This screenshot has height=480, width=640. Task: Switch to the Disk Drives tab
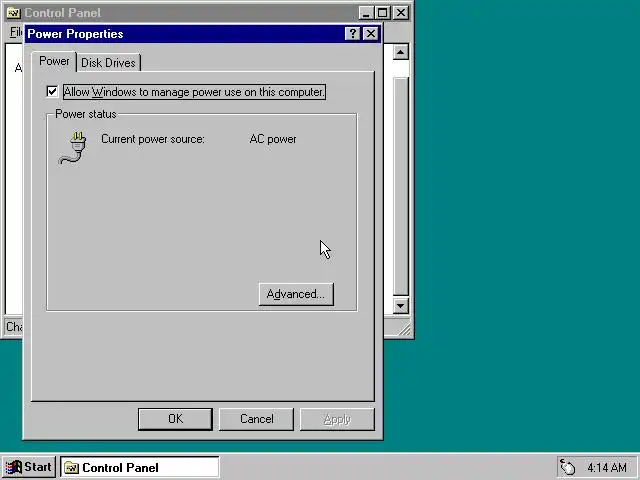pos(108,63)
